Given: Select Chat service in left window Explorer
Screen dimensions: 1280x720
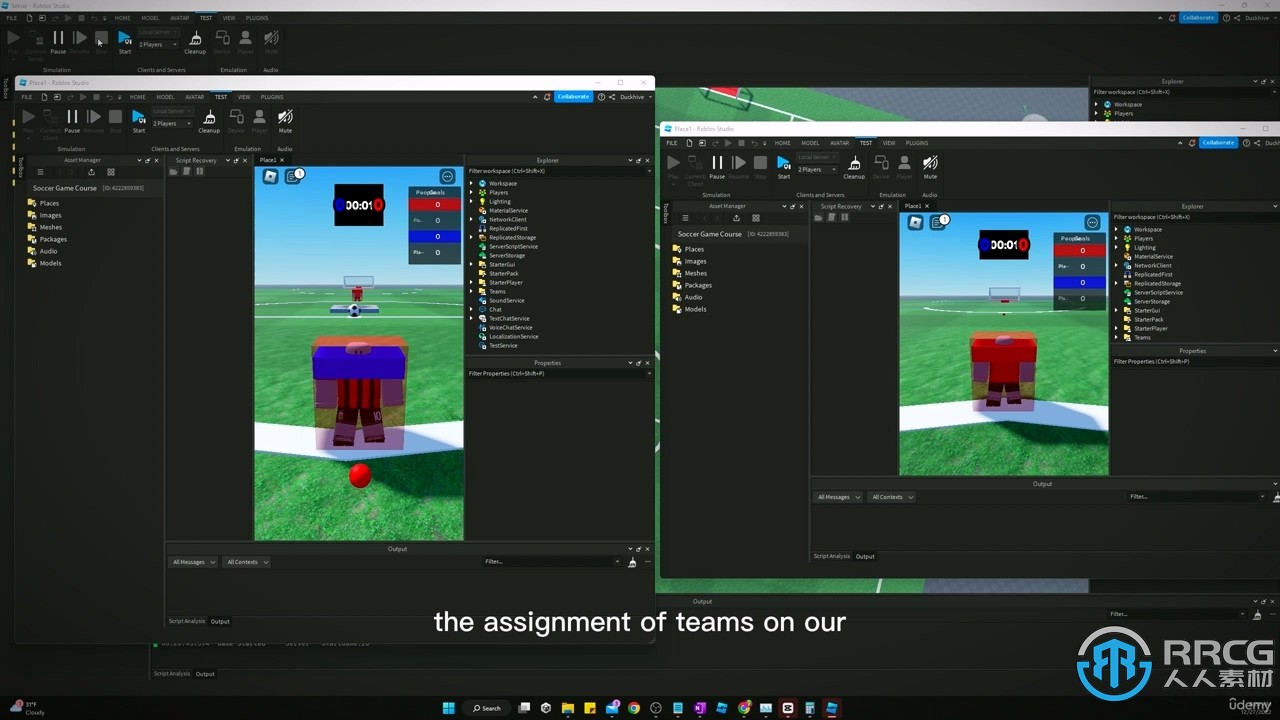Looking at the screenshot, I should (495, 309).
